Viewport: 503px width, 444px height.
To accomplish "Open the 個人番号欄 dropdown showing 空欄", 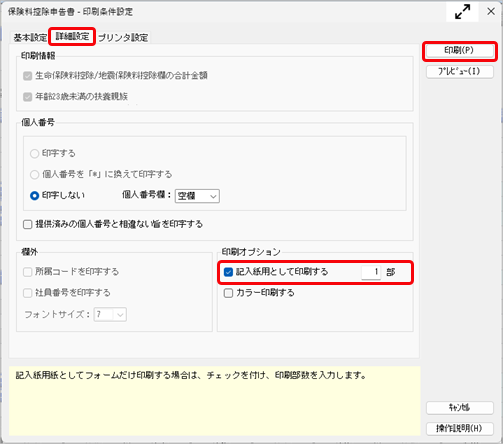I will point(197,196).
